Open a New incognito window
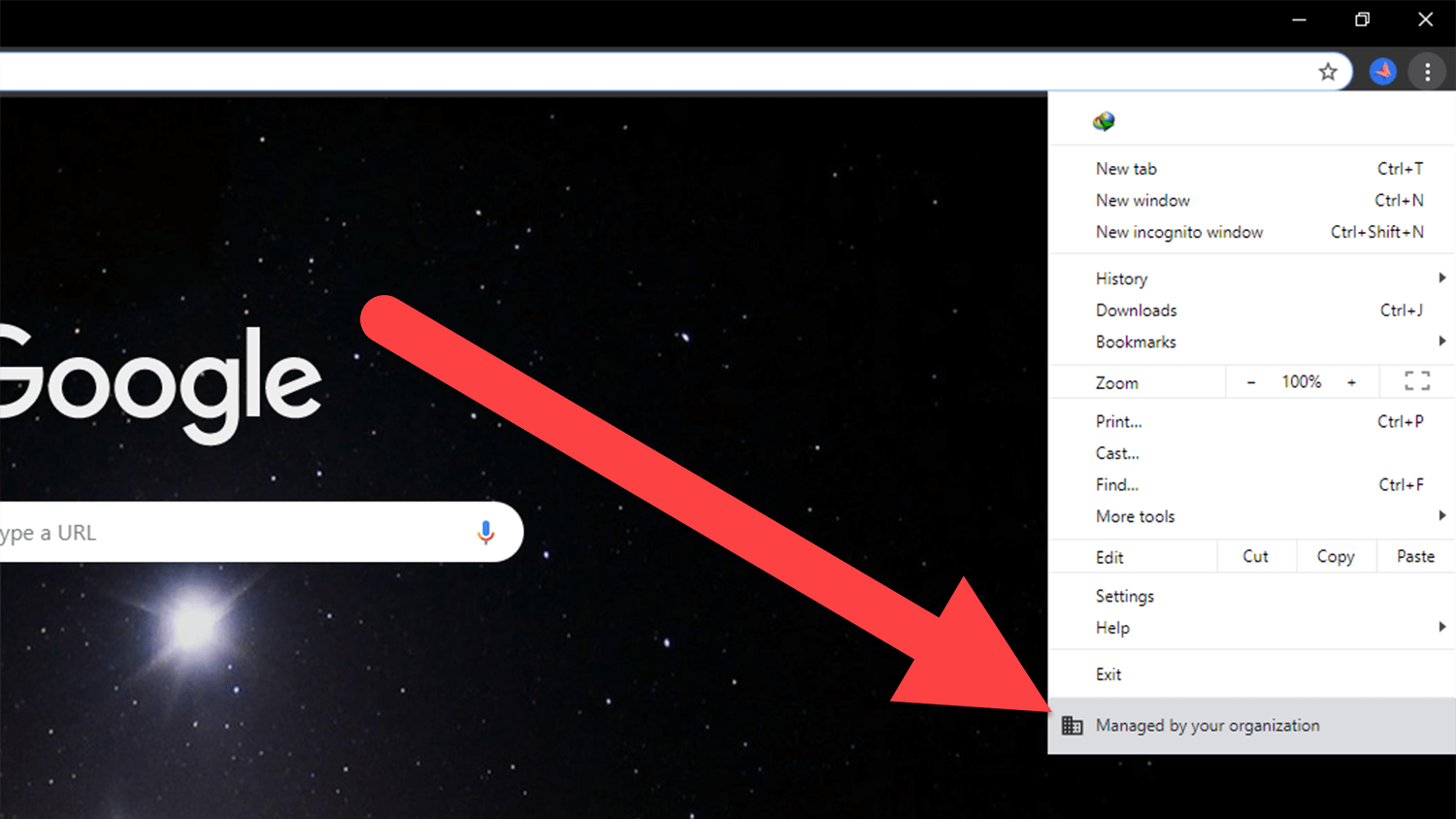This screenshot has width=1456, height=819. [x=1251, y=232]
